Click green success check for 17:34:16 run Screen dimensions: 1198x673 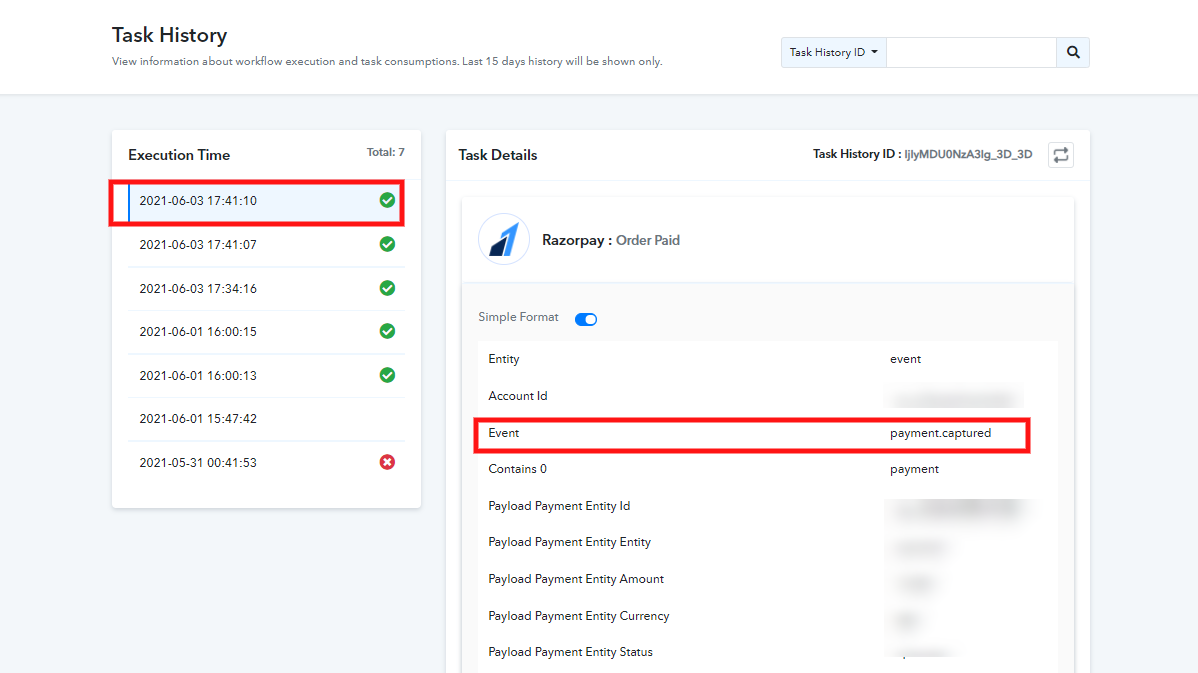point(387,288)
